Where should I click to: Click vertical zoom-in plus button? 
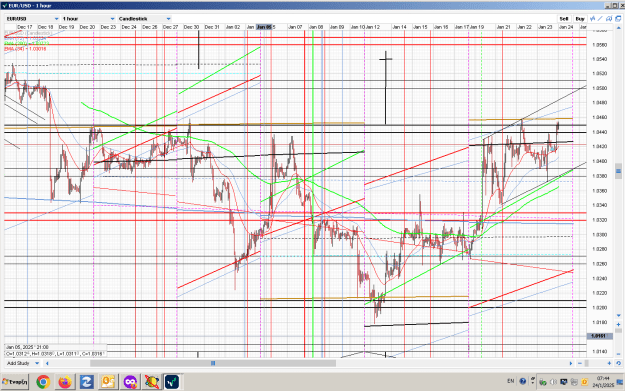click(x=618, y=325)
